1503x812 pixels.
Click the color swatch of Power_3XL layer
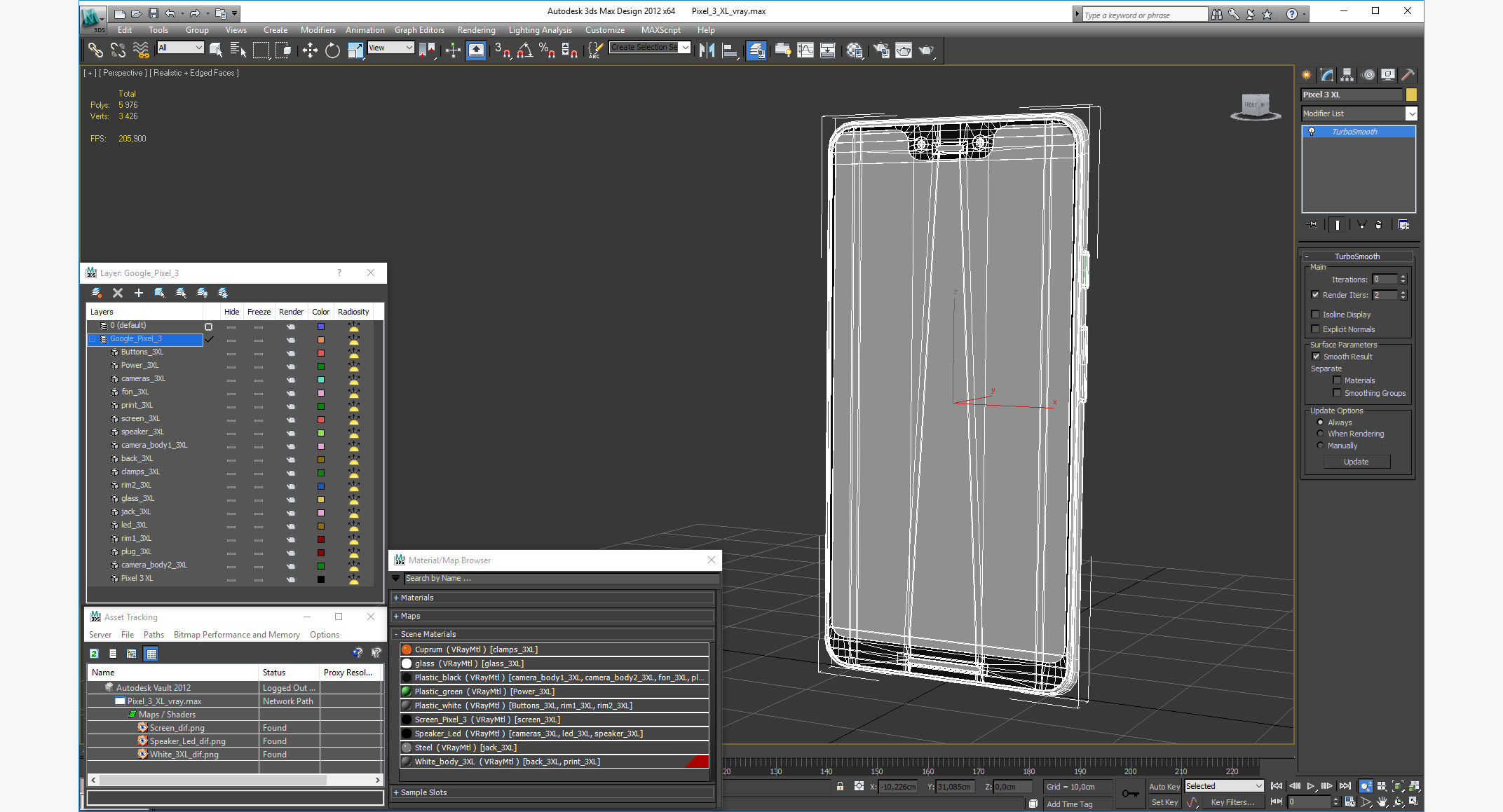tap(321, 366)
